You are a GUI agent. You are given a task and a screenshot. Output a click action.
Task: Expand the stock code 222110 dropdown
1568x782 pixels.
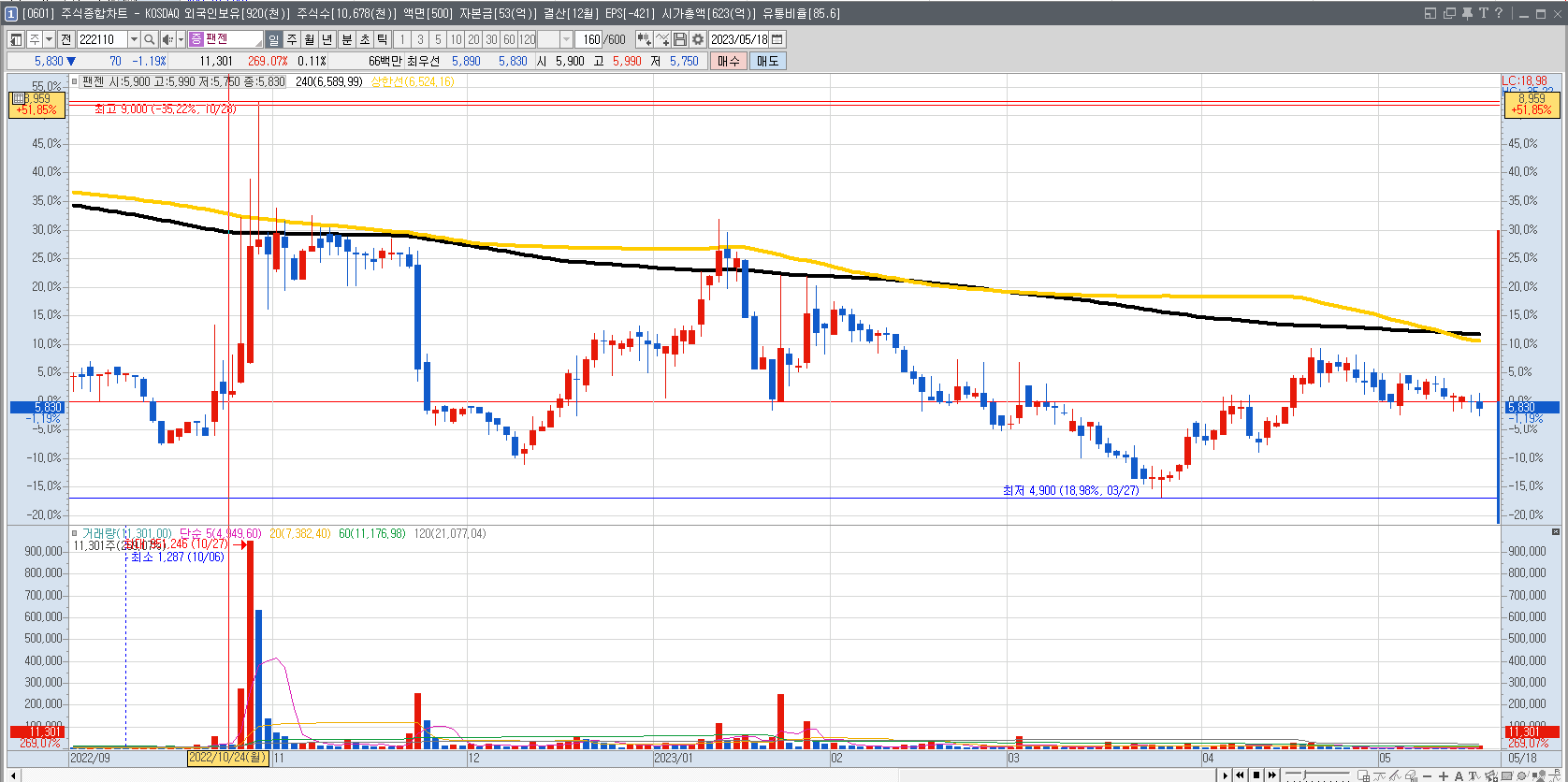(x=134, y=39)
